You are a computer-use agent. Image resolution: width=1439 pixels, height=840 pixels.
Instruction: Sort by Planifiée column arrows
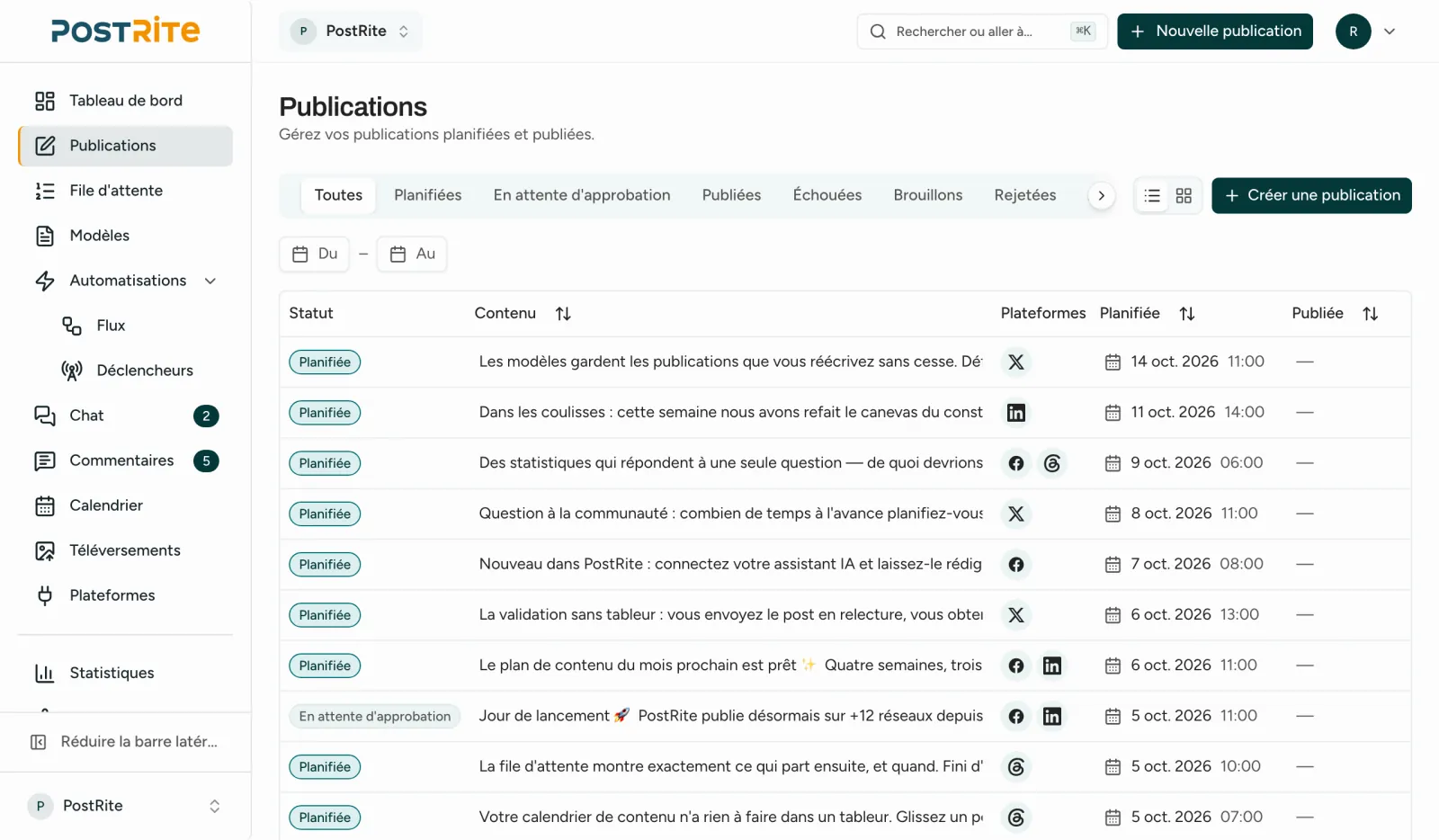[1187, 314]
